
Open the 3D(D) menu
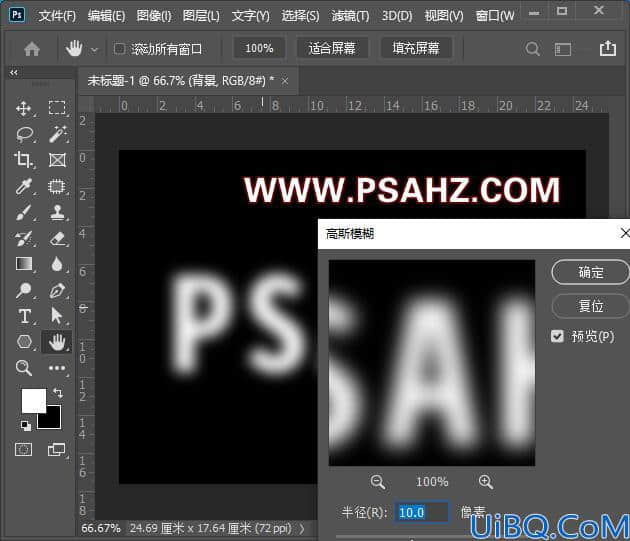[397, 16]
